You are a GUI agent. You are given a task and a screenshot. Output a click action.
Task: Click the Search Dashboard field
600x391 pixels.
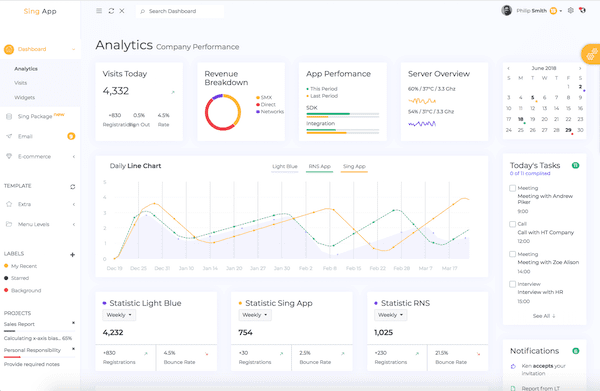[x=180, y=11]
